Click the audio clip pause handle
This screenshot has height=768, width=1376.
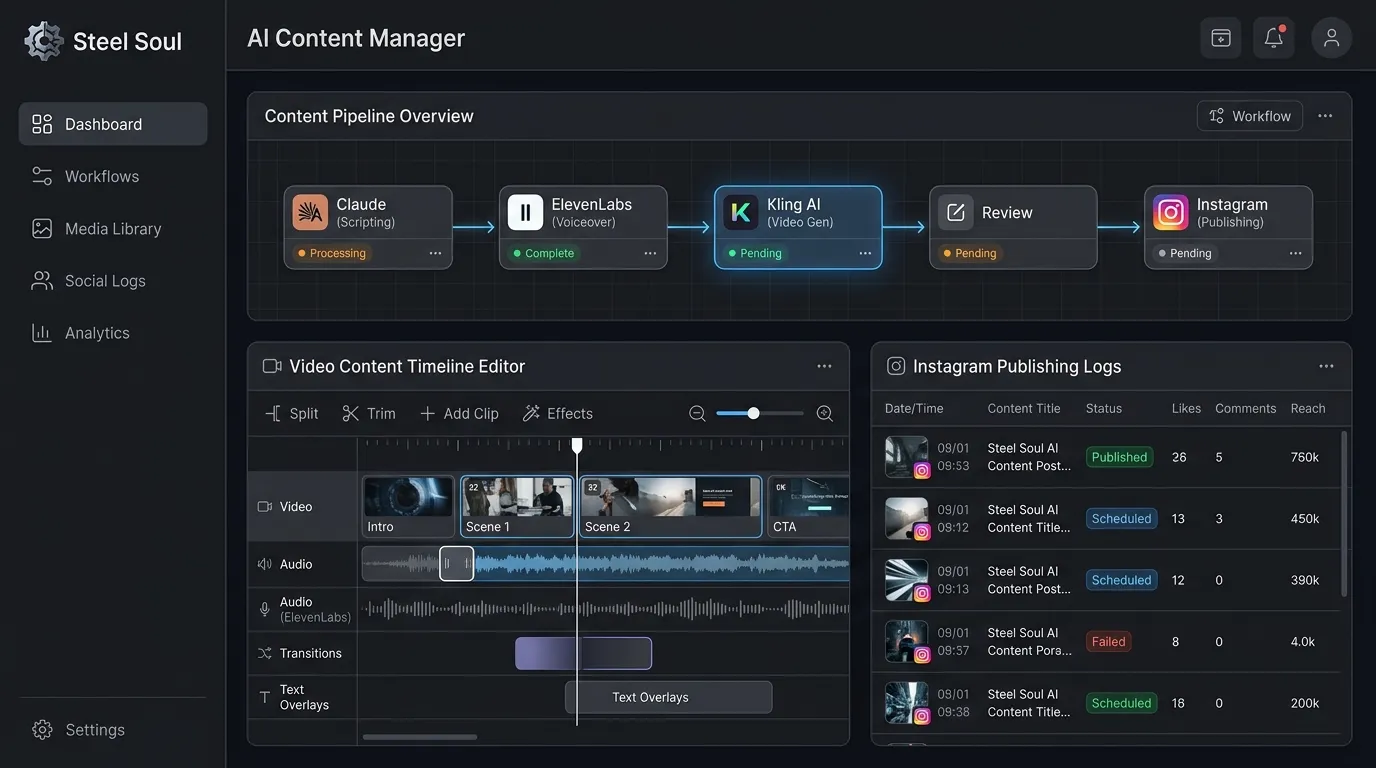pyautogui.click(x=456, y=564)
